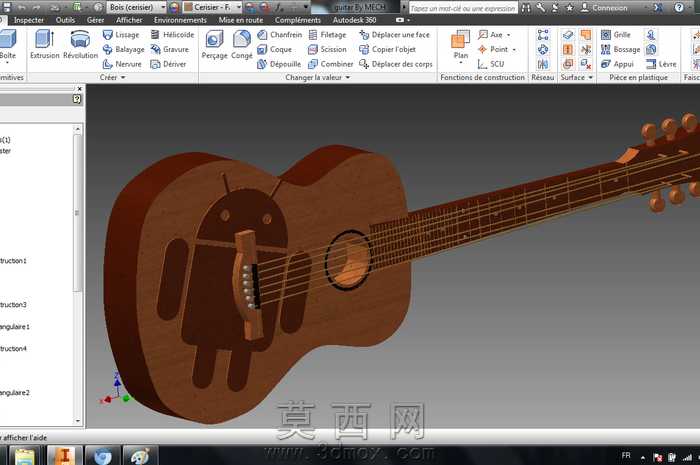The width and height of the screenshot is (700, 465).
Task: Select the Perçage tool
Action: pyautogui.click(x=214, y=44)
